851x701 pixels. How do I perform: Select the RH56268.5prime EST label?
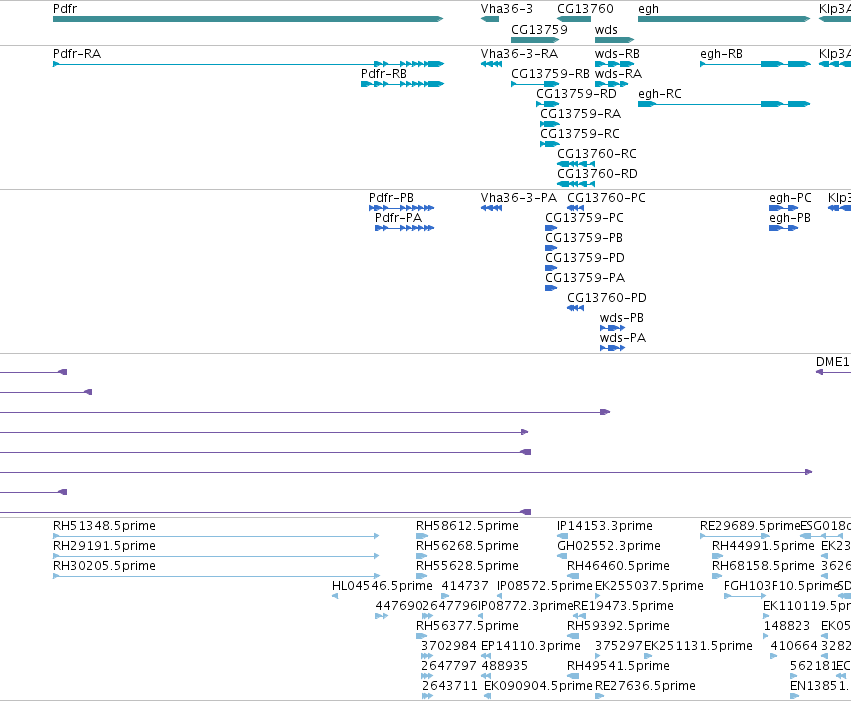467,546
